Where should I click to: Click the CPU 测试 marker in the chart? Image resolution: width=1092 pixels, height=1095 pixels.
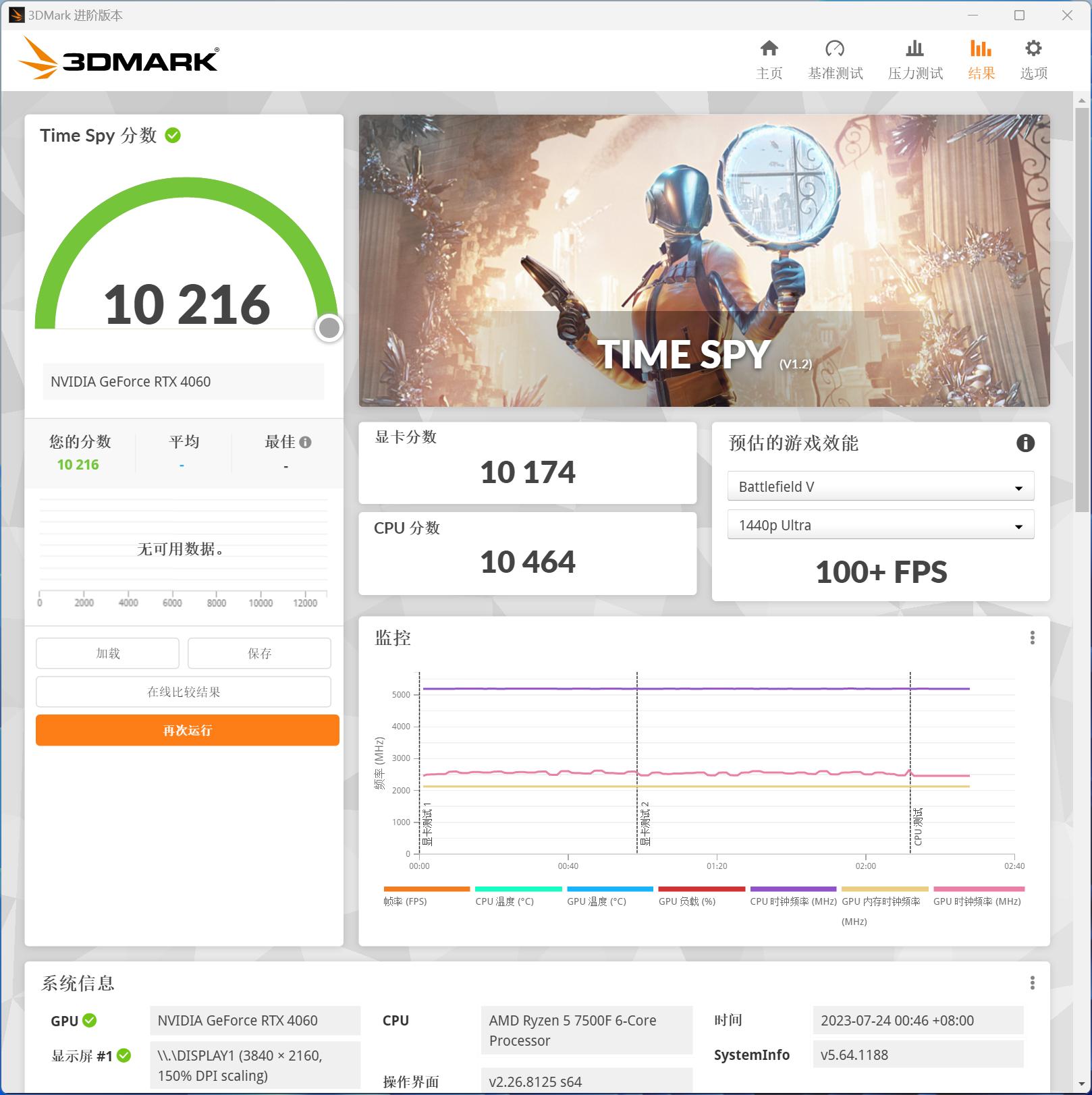click(918, 826)
